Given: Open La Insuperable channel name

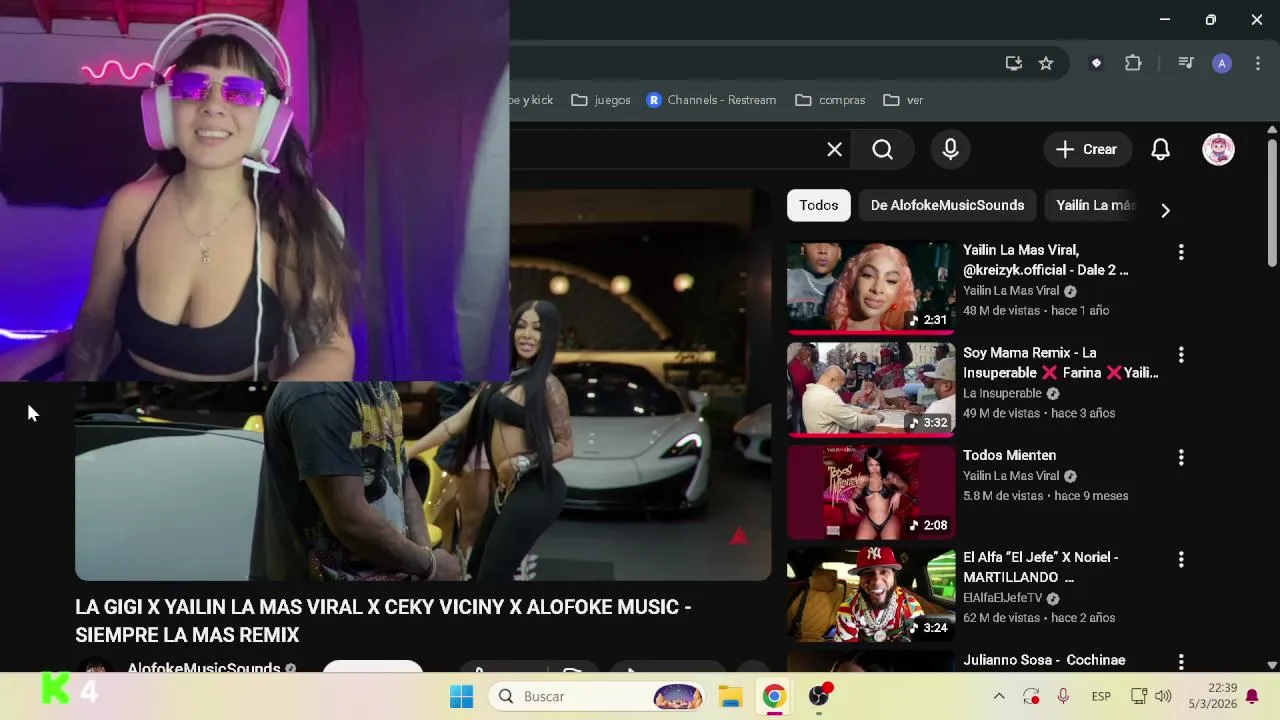Looking at the screenshot, I should click(x=1002, y=394).
